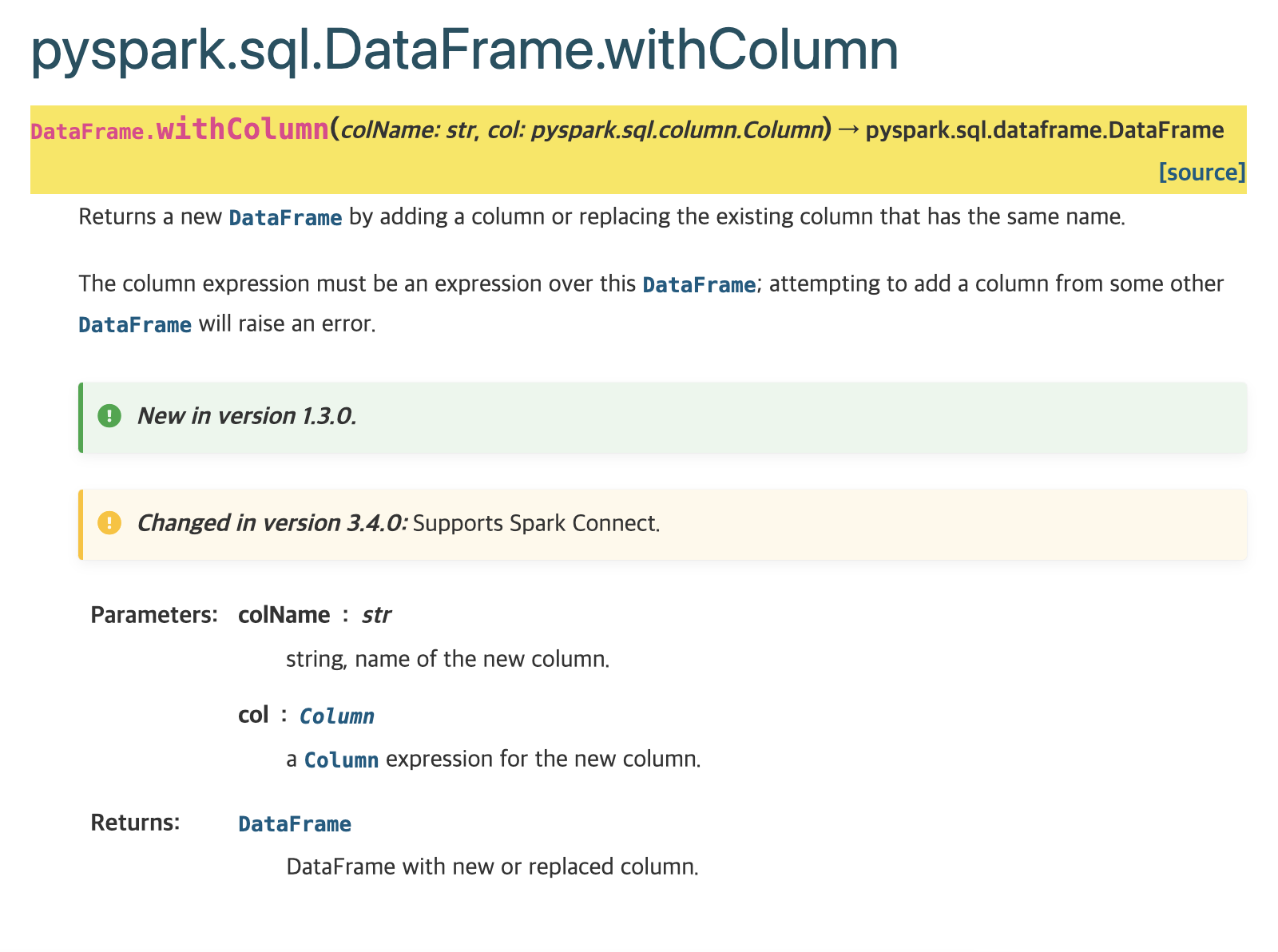Screen dimensions: 1278x952
Task: Click the italic Column type link beside col
Action: tap(336, 716)
